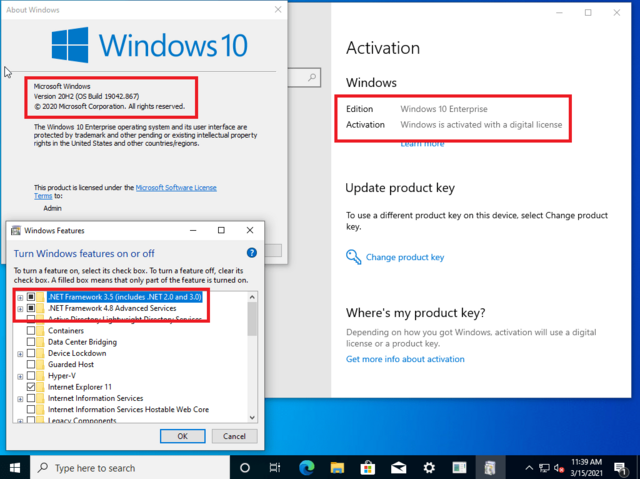Open the taskbar clock and date

(x=587, y=468)
